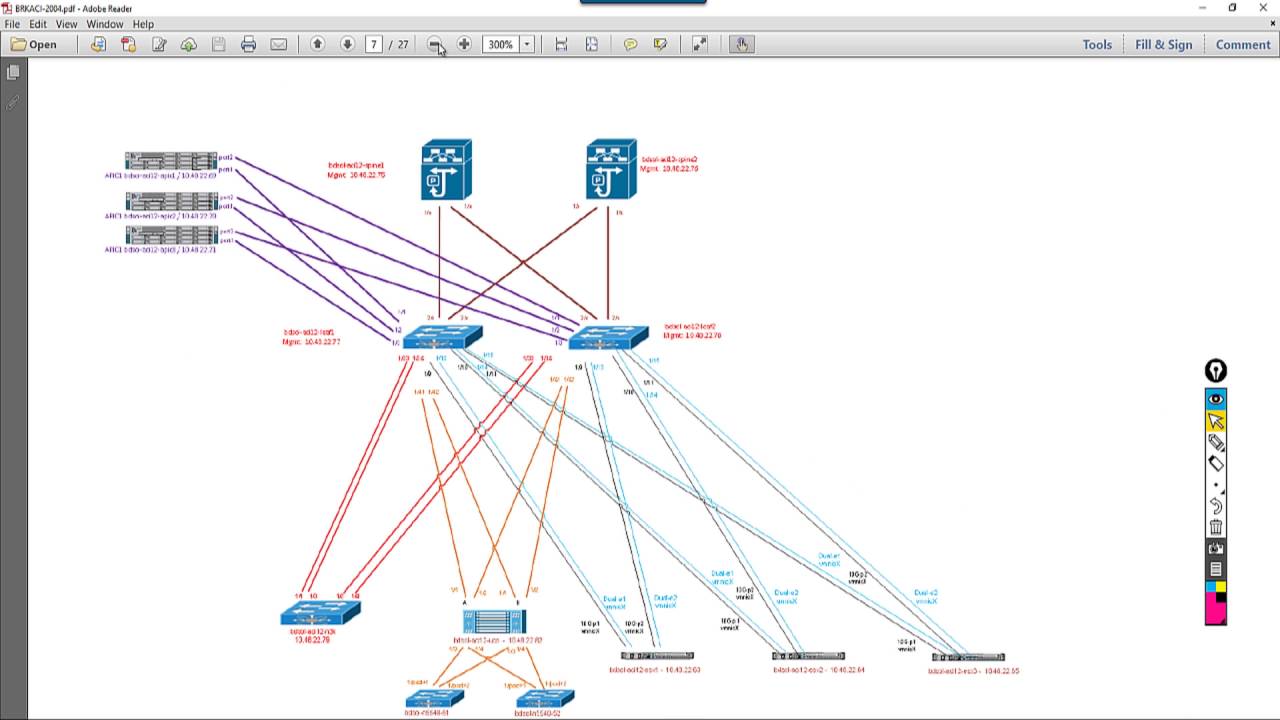Click the Create PDF online icon
This screenshot has width=1280, height=720.
point(98,44)
